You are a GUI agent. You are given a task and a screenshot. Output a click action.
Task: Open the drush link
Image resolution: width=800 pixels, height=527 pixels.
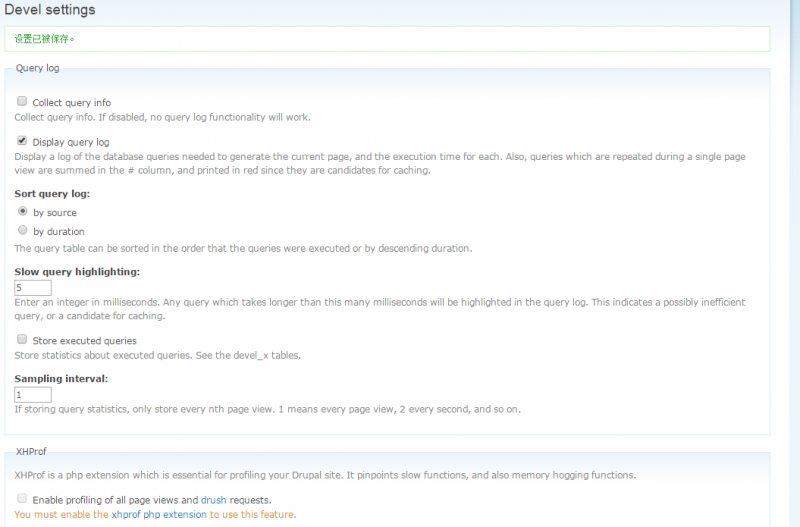click(x=213, y=500)
